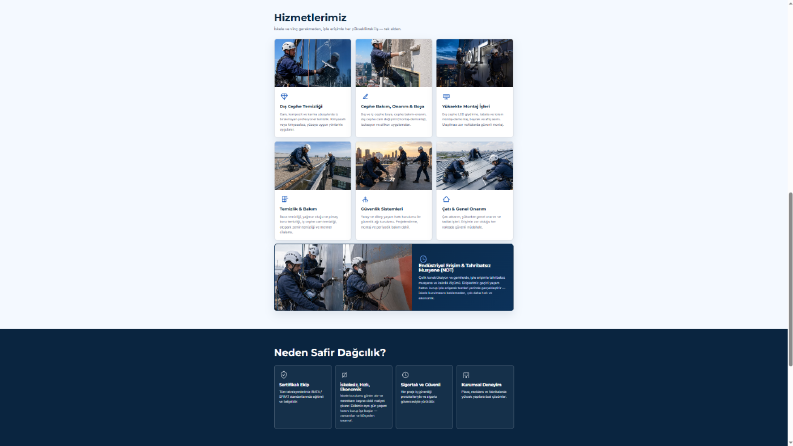
Task: Click the description paragraph of Güvenlik Sistemleri
Action: (391, 222)
